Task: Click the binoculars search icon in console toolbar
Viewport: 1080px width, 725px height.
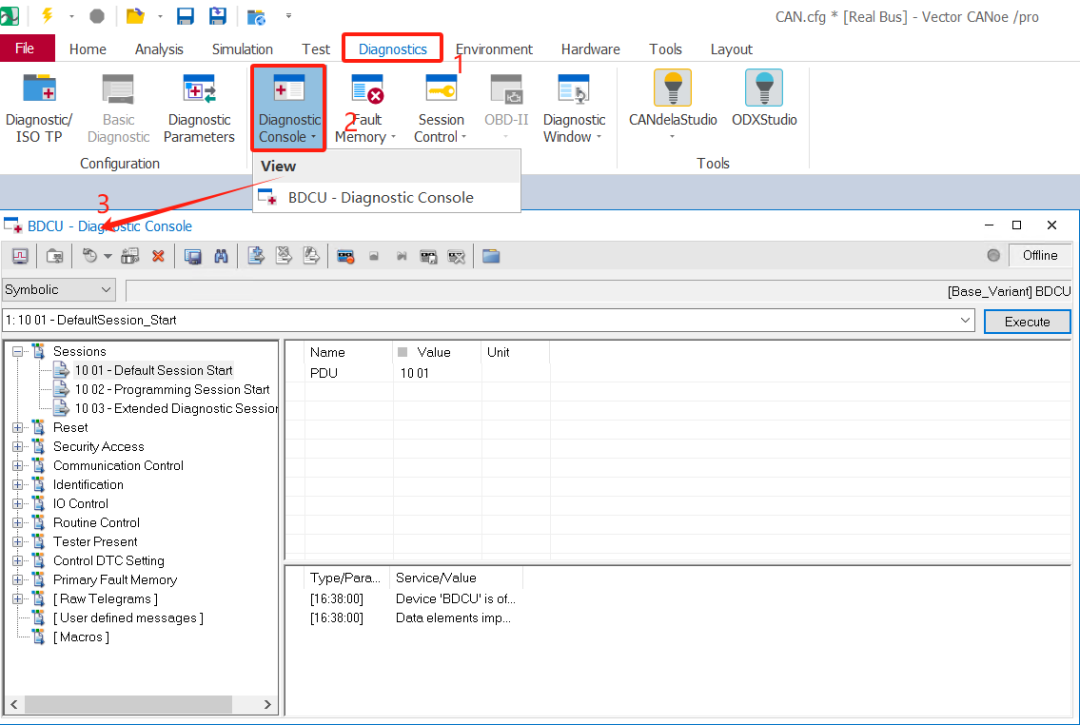Action: 221,256
